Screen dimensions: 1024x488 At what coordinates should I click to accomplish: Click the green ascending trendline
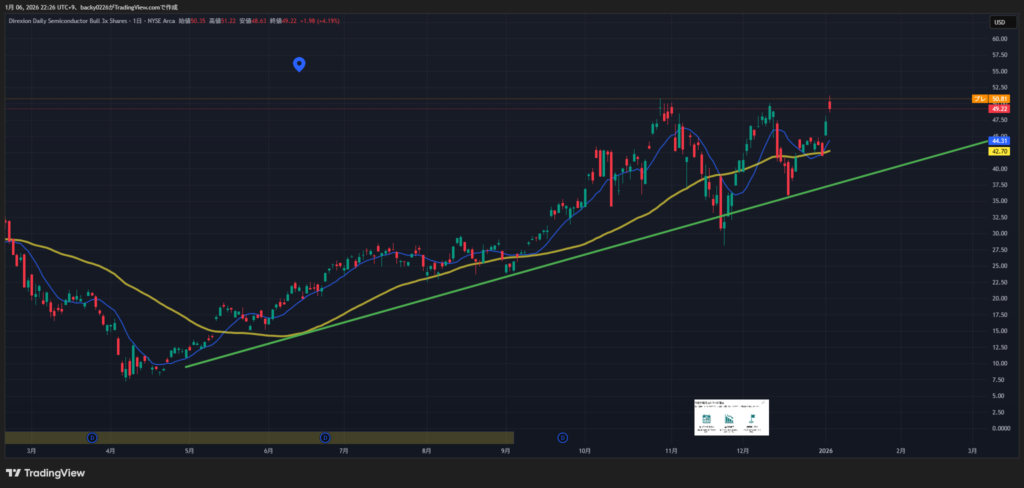(x=500, y=270)
